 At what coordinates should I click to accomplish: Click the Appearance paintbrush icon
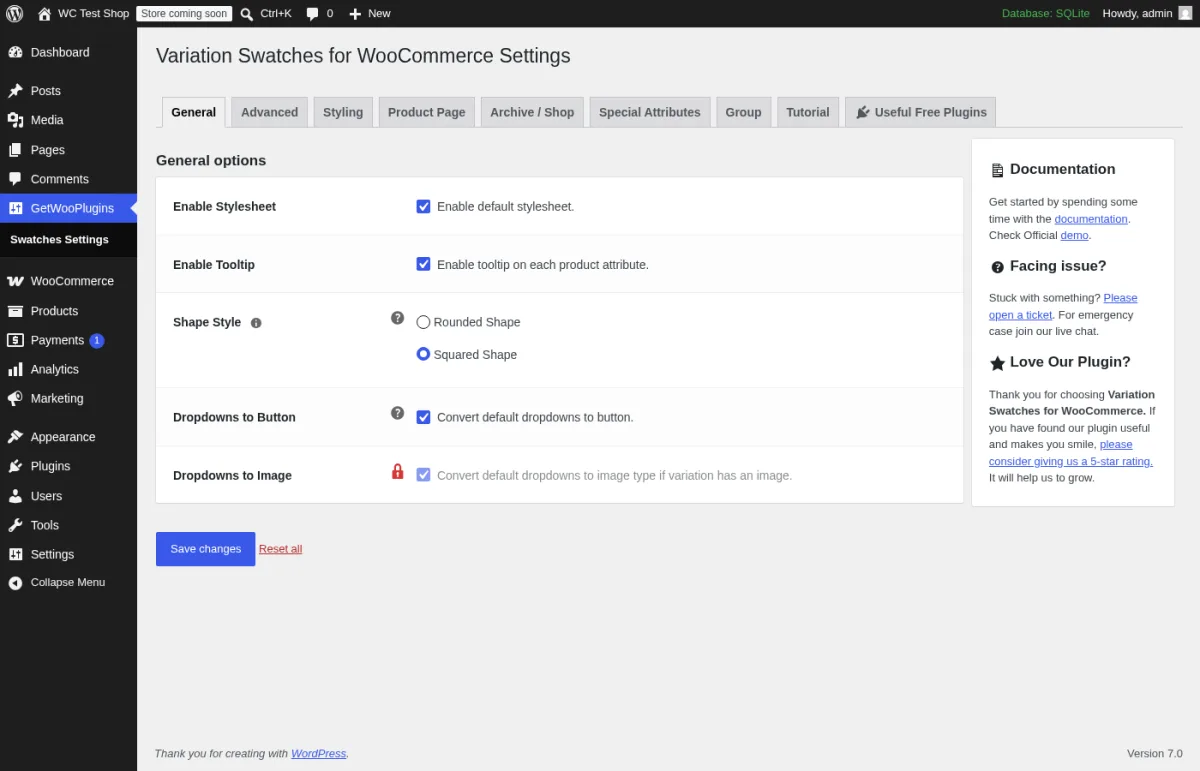(x=15, y=437)
